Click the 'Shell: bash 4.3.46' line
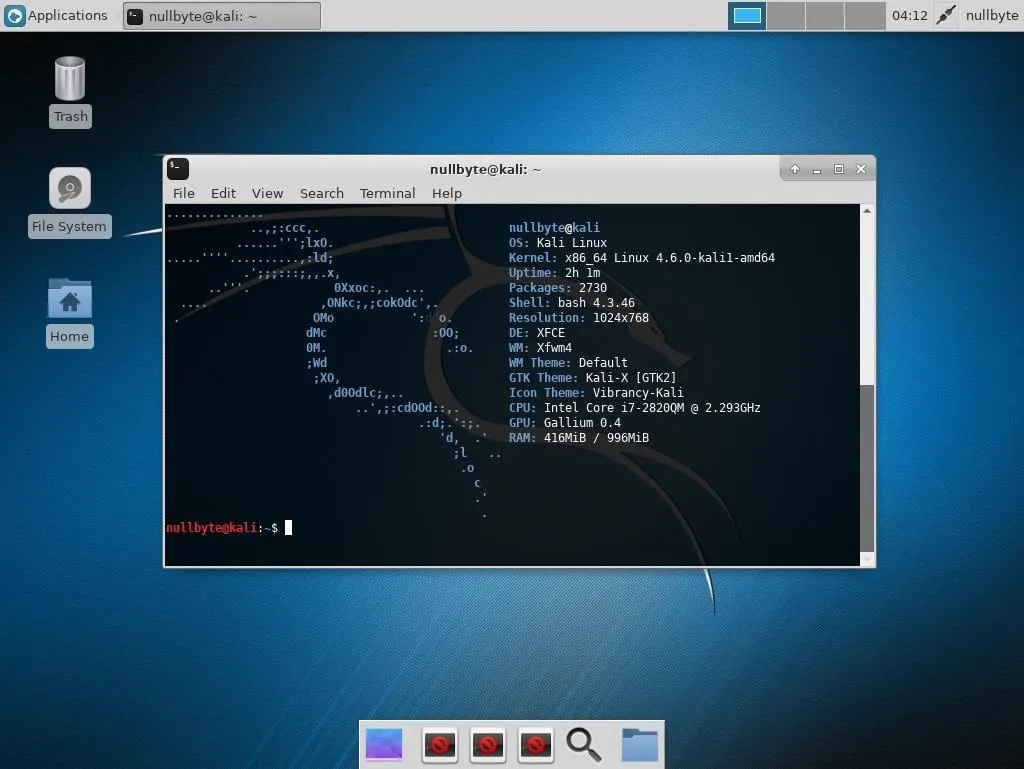This screenshot has width=1024, height=769. 571,303
